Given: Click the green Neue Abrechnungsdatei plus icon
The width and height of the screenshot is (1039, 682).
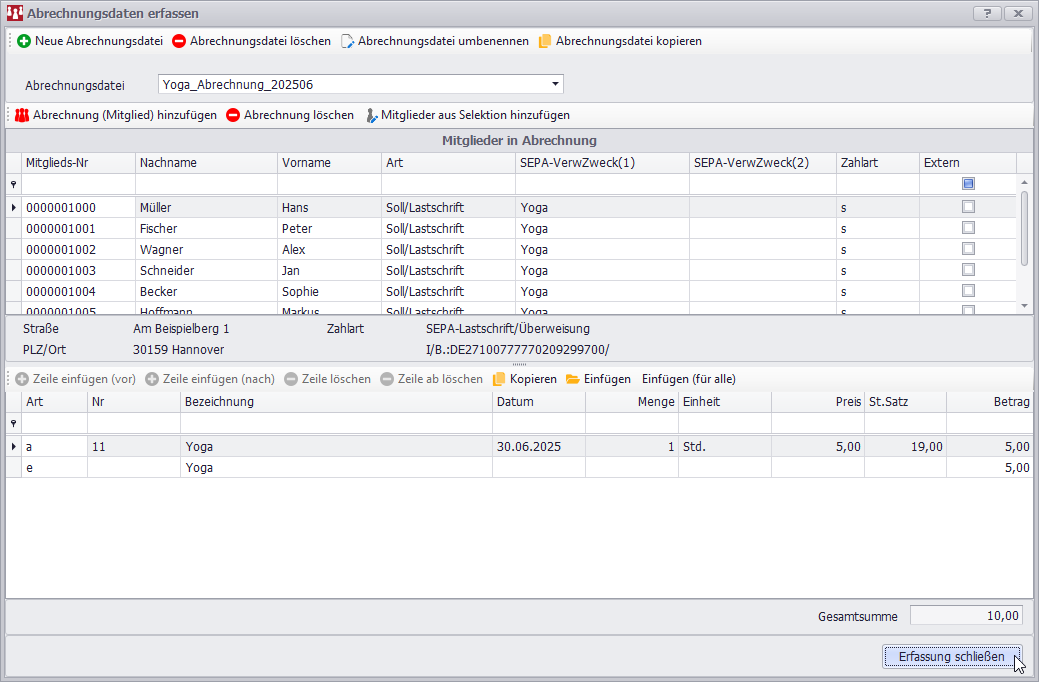Looking at the screenshot, I should [24, 41].
